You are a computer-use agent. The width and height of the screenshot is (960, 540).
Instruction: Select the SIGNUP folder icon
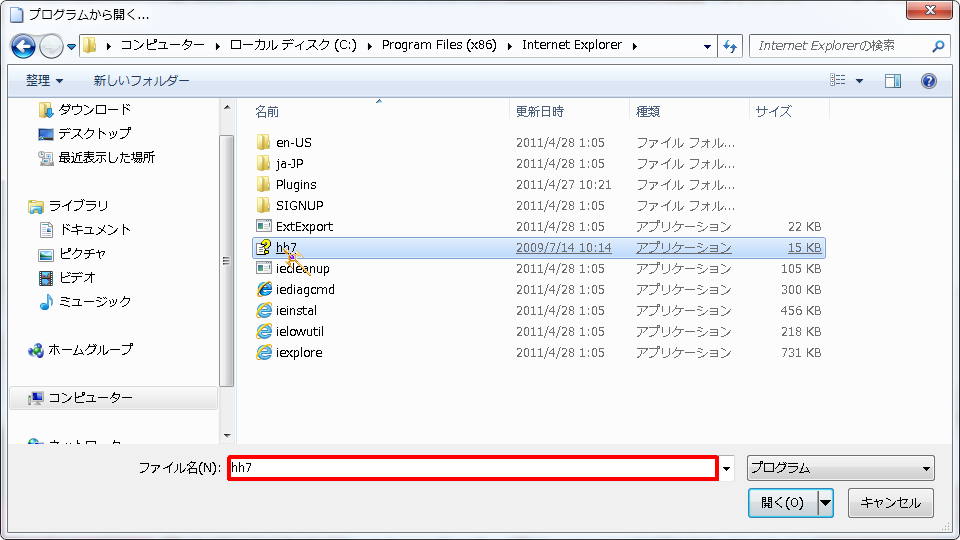[x=263, y=205]
